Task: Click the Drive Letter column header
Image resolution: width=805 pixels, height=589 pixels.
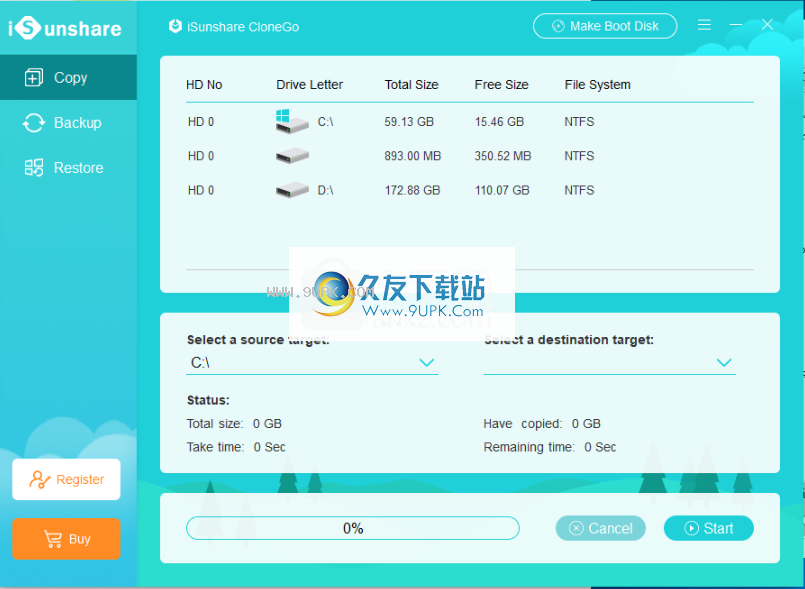Action: (310, 85)
